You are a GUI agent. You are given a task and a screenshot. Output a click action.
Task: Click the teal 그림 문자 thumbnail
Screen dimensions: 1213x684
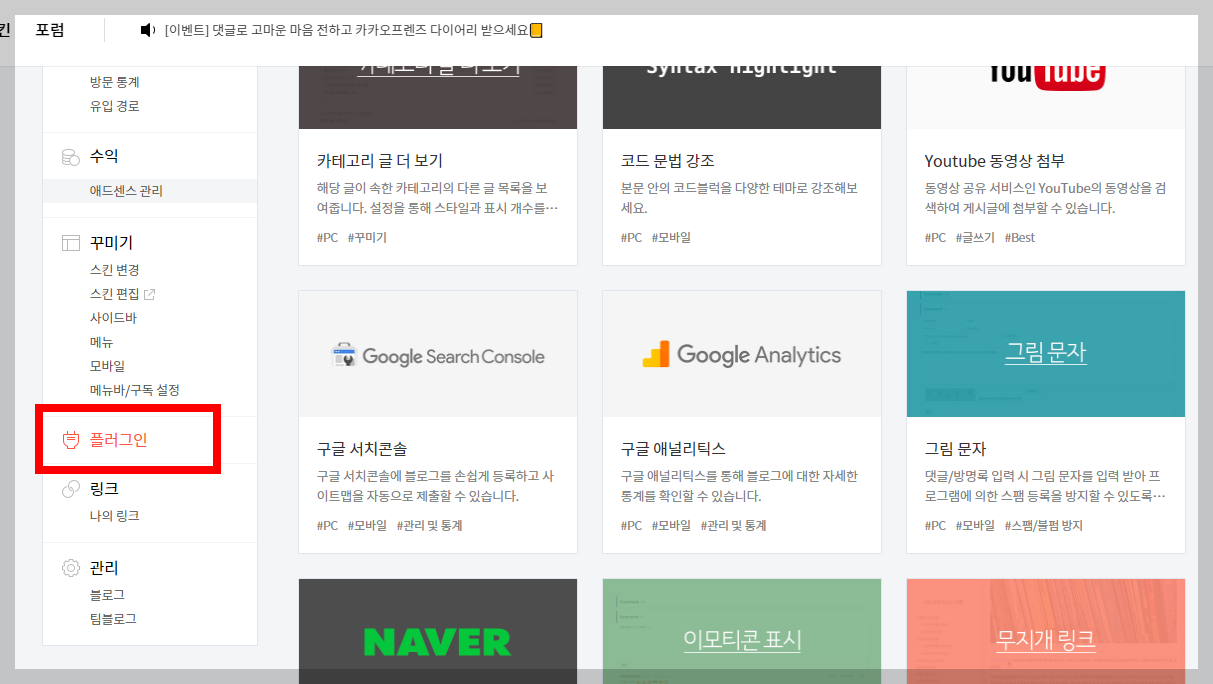1046,353
